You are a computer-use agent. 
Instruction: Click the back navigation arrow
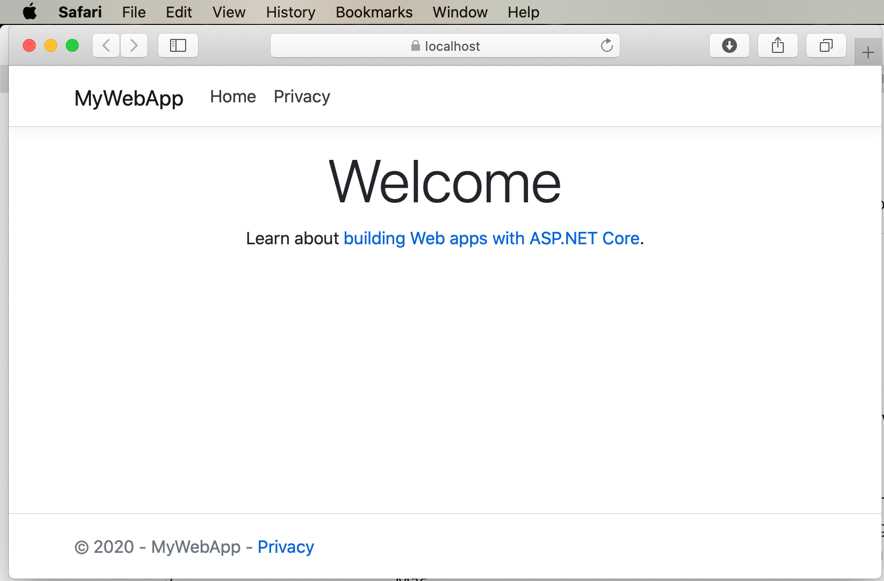105,45
